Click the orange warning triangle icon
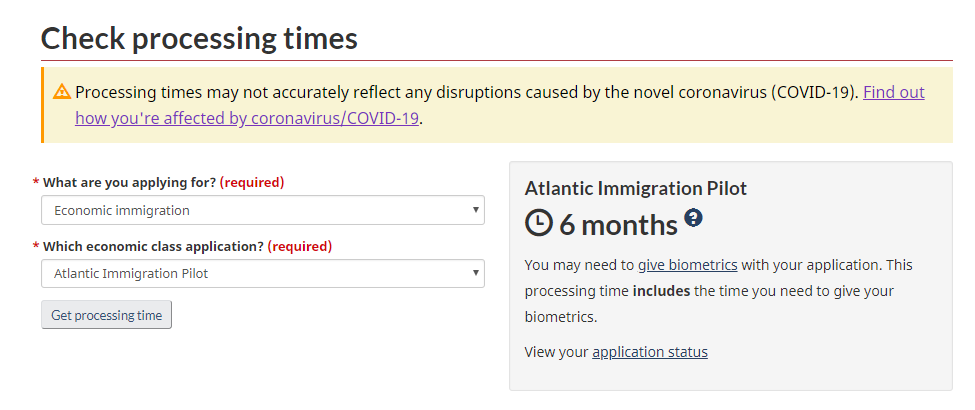The height and width of the screenshot is (410, 975). pyautogui.click(x=62, y=92)
